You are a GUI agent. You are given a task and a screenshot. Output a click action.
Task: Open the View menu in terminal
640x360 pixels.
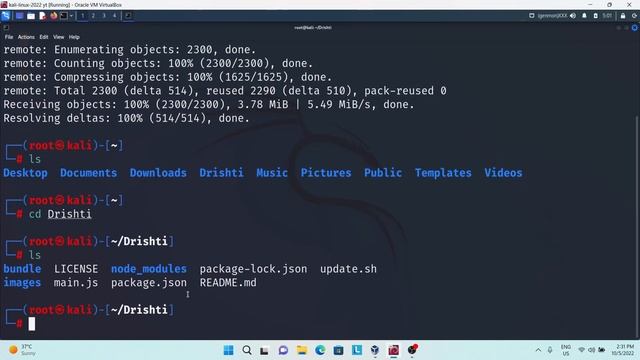[58, 37]
